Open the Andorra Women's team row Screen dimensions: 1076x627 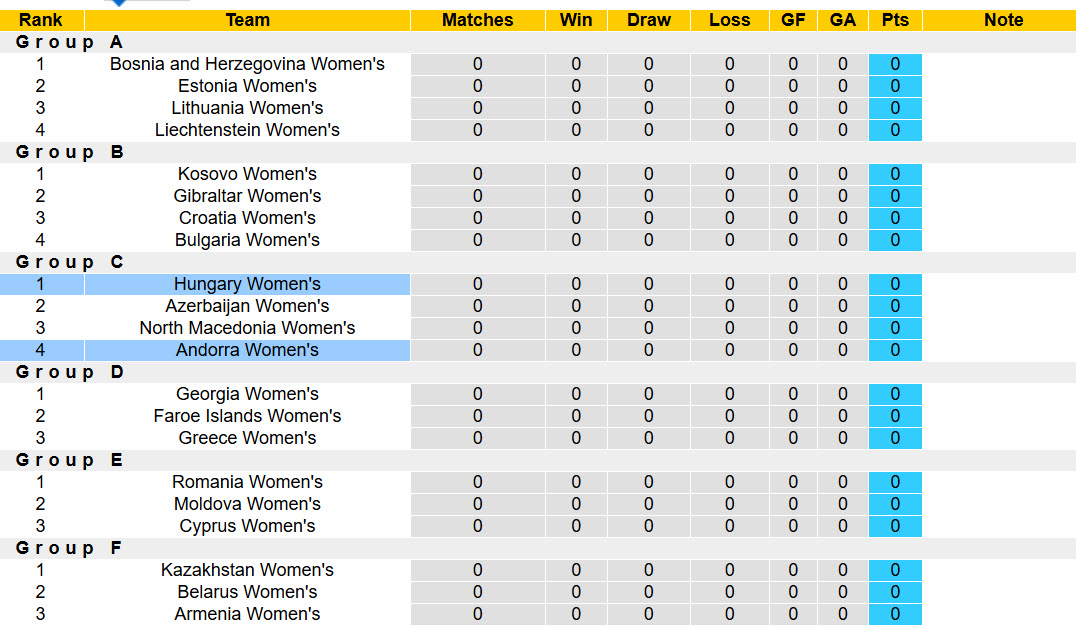click(x=247, y=350)
